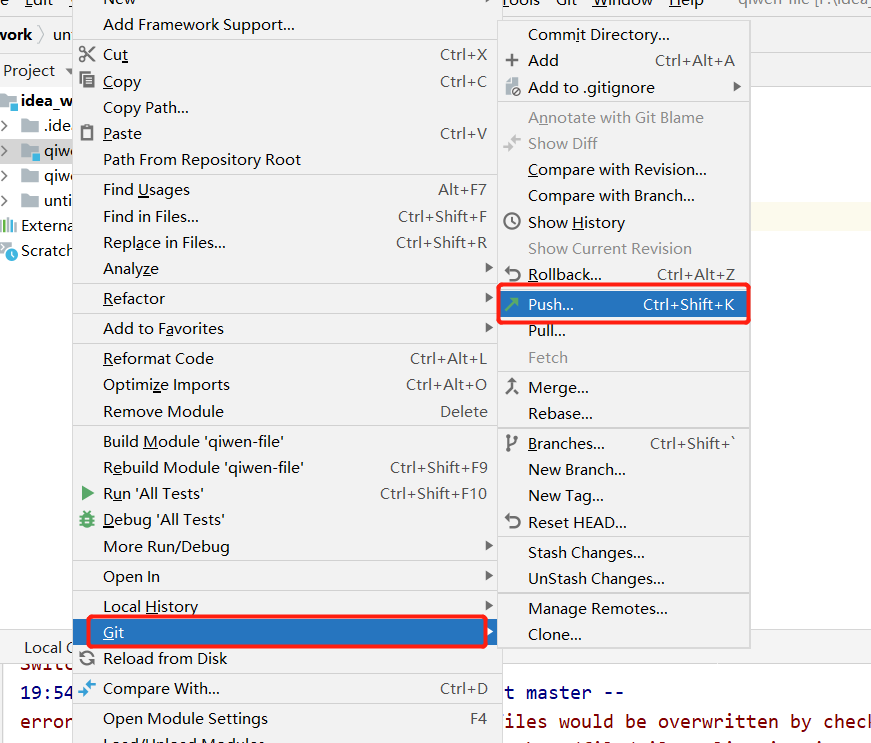This screenshot has height=743, width=871.
Task: Select Rebuild Module 'qiwen-file'
Action: coord(285,467)
